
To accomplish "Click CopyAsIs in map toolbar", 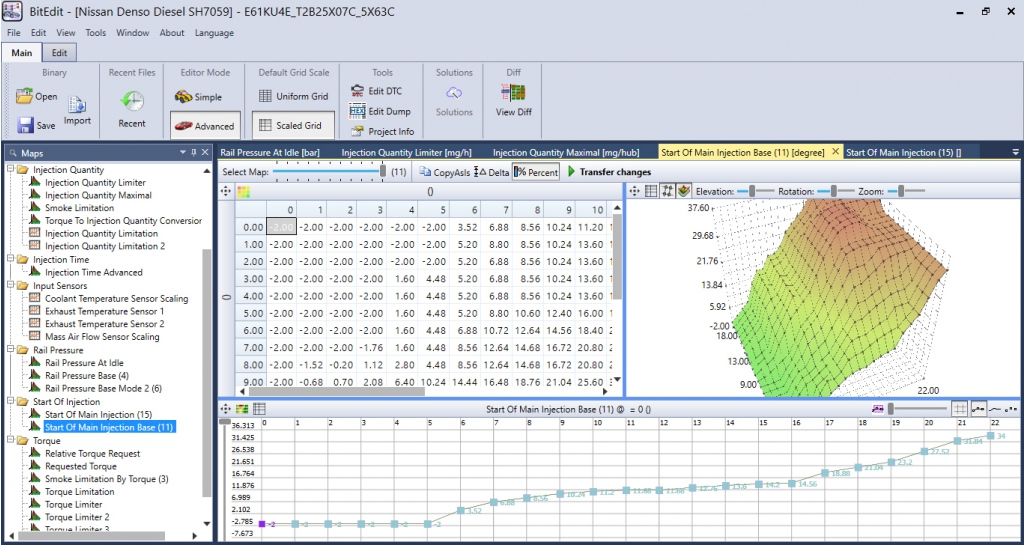I will (444, 172).
